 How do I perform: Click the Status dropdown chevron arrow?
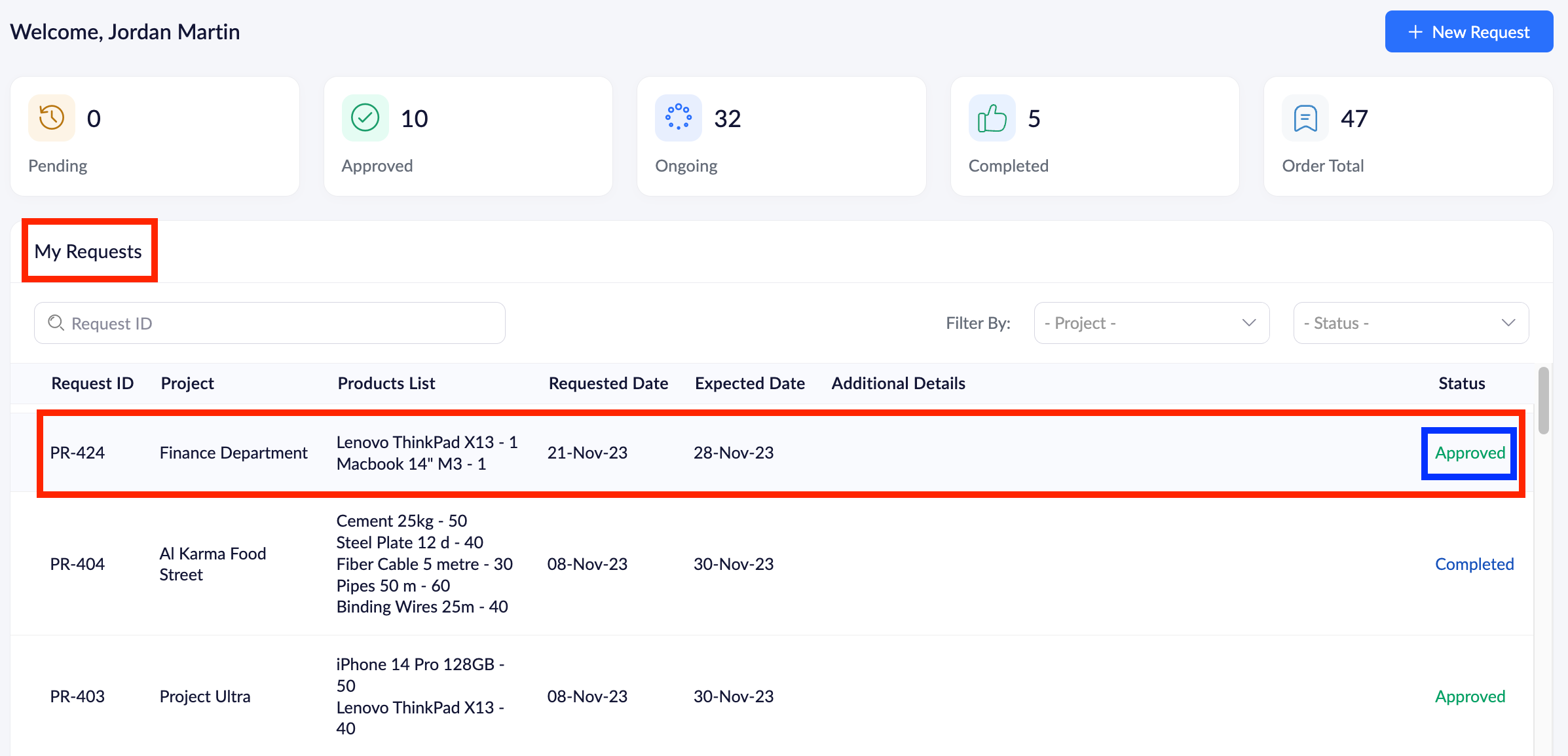click(x=1508, y=323)
